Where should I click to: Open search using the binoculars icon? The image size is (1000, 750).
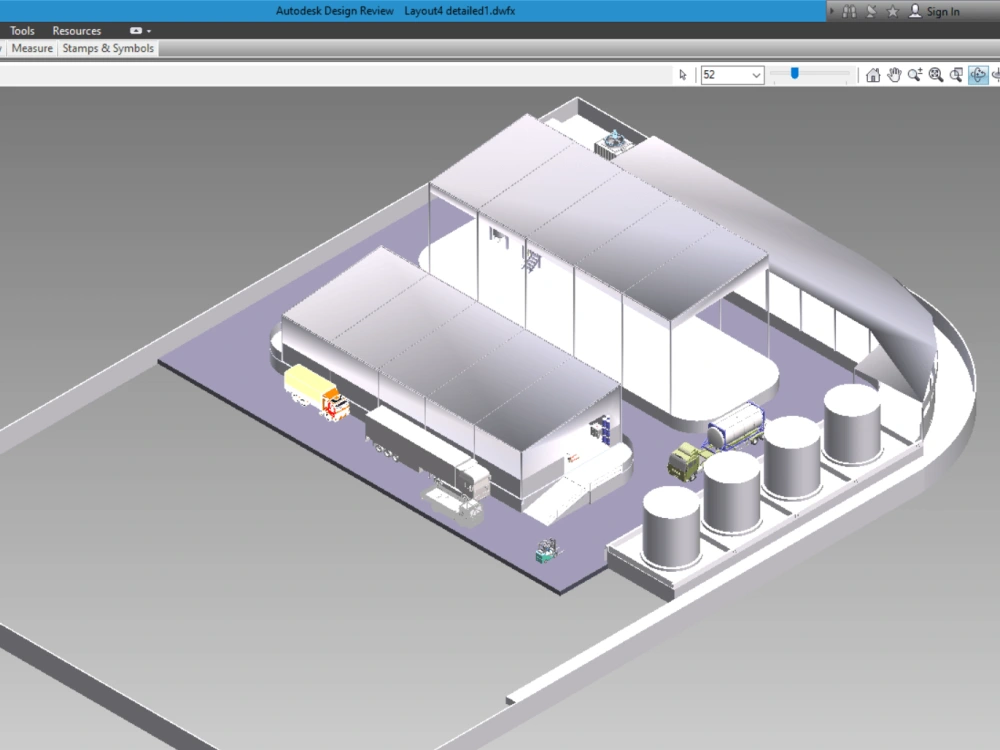coord(850,11)
